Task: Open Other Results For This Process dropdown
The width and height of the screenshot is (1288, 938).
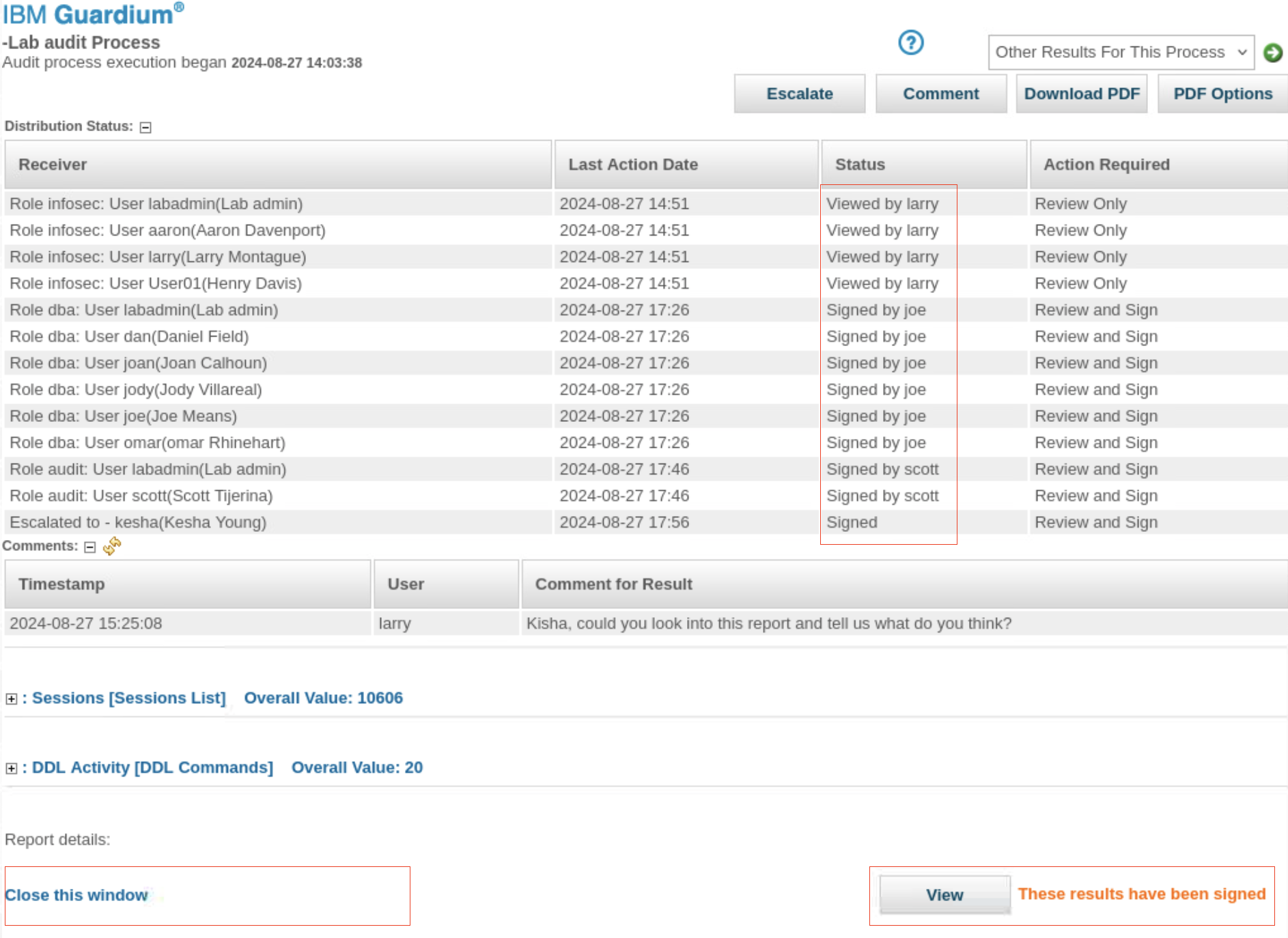Action: click(1121, 53)
